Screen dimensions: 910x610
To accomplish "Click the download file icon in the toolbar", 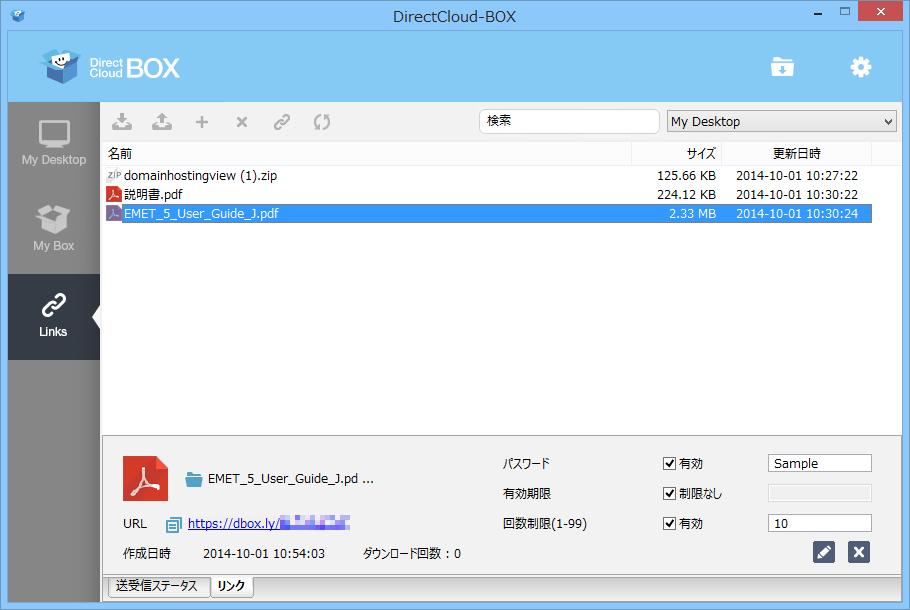I will pos(122,121).
